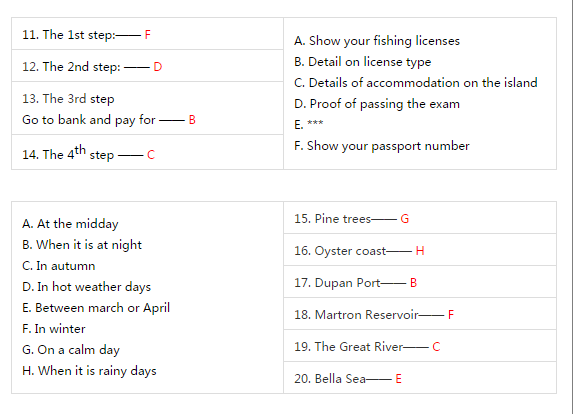579x414 pixels.
Task: Click red answer B after "pay for"
Action: coord(192,120)
